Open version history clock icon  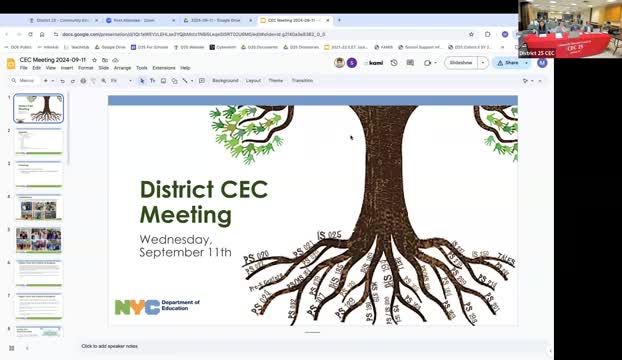pyautogui.click(x=394, y=63)
